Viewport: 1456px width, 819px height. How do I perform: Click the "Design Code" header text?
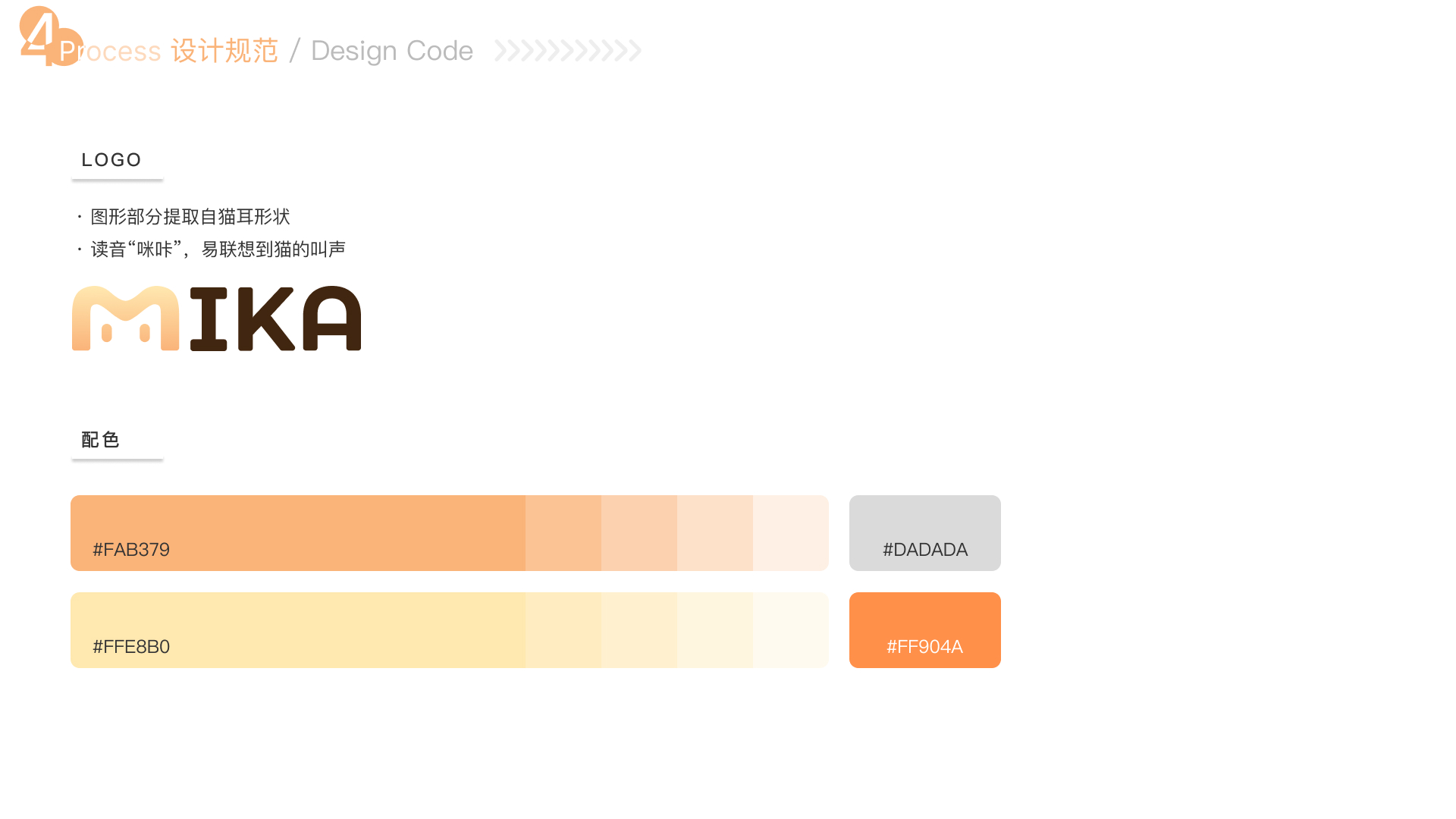click(391, 51)
